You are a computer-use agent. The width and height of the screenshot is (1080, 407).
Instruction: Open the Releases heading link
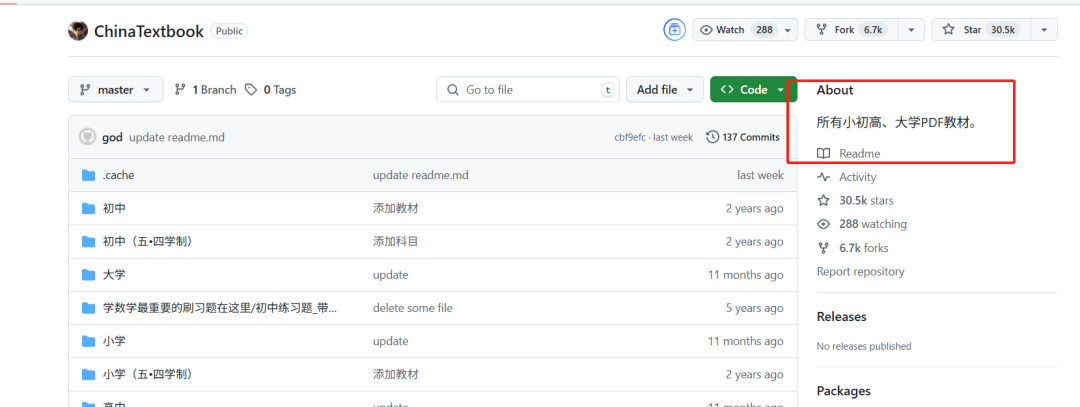[842, 317]
